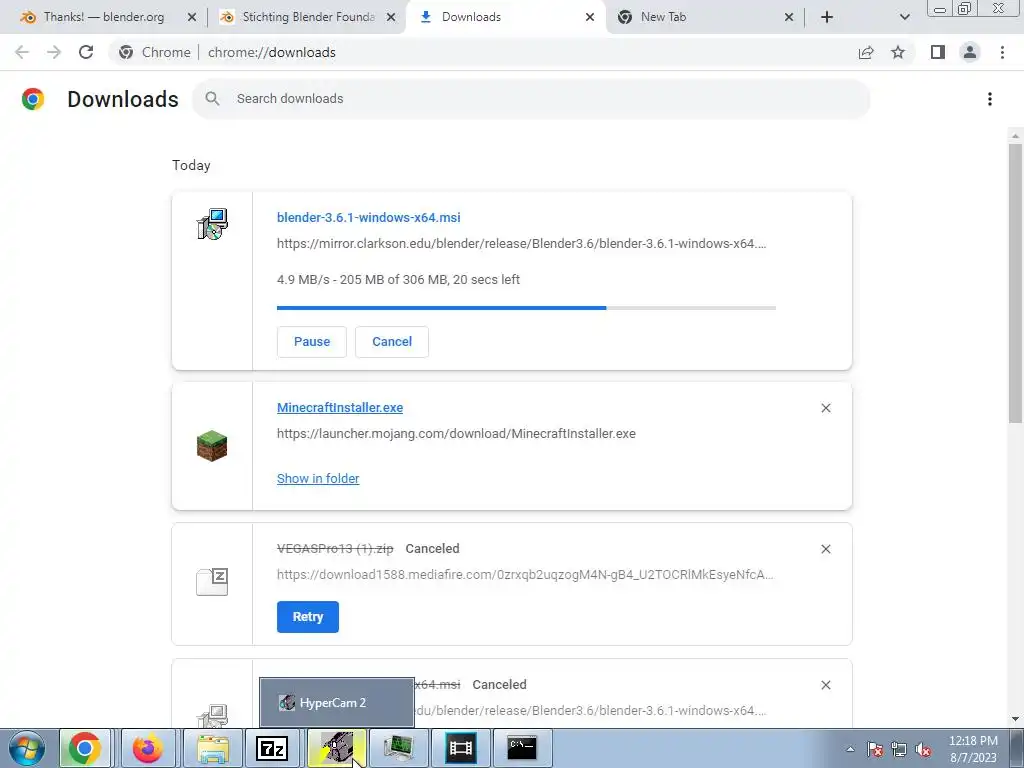The height and width of the screenshot is (768, 1024).
Task: Close the New Tab tab
Action: tap(789, 17)
